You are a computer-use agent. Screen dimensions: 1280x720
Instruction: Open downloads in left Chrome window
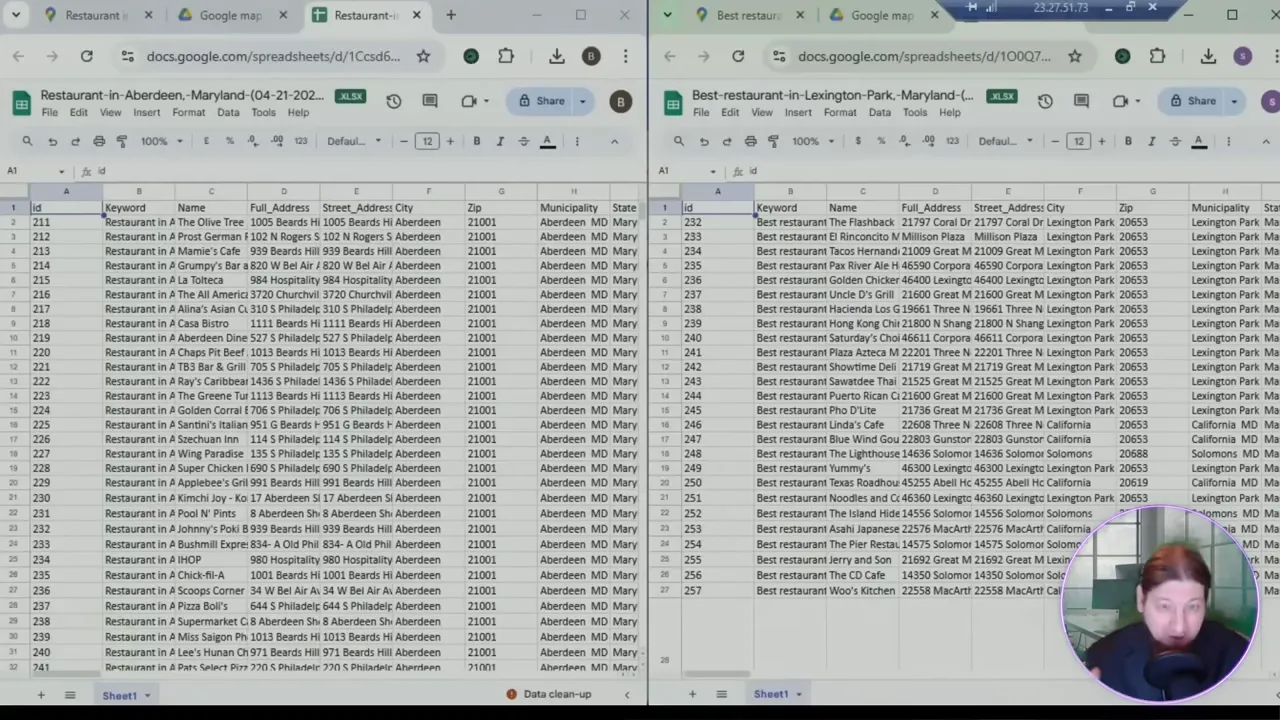pyautogui.click(x=557, y=56)
